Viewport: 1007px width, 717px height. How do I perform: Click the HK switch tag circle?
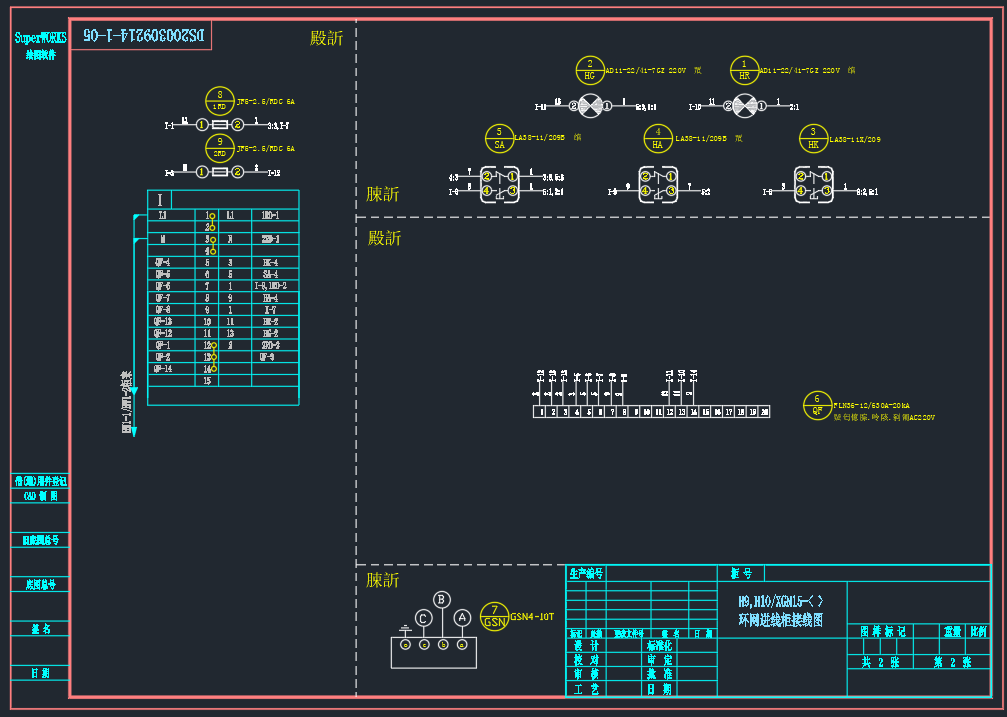tap(813, 138)
